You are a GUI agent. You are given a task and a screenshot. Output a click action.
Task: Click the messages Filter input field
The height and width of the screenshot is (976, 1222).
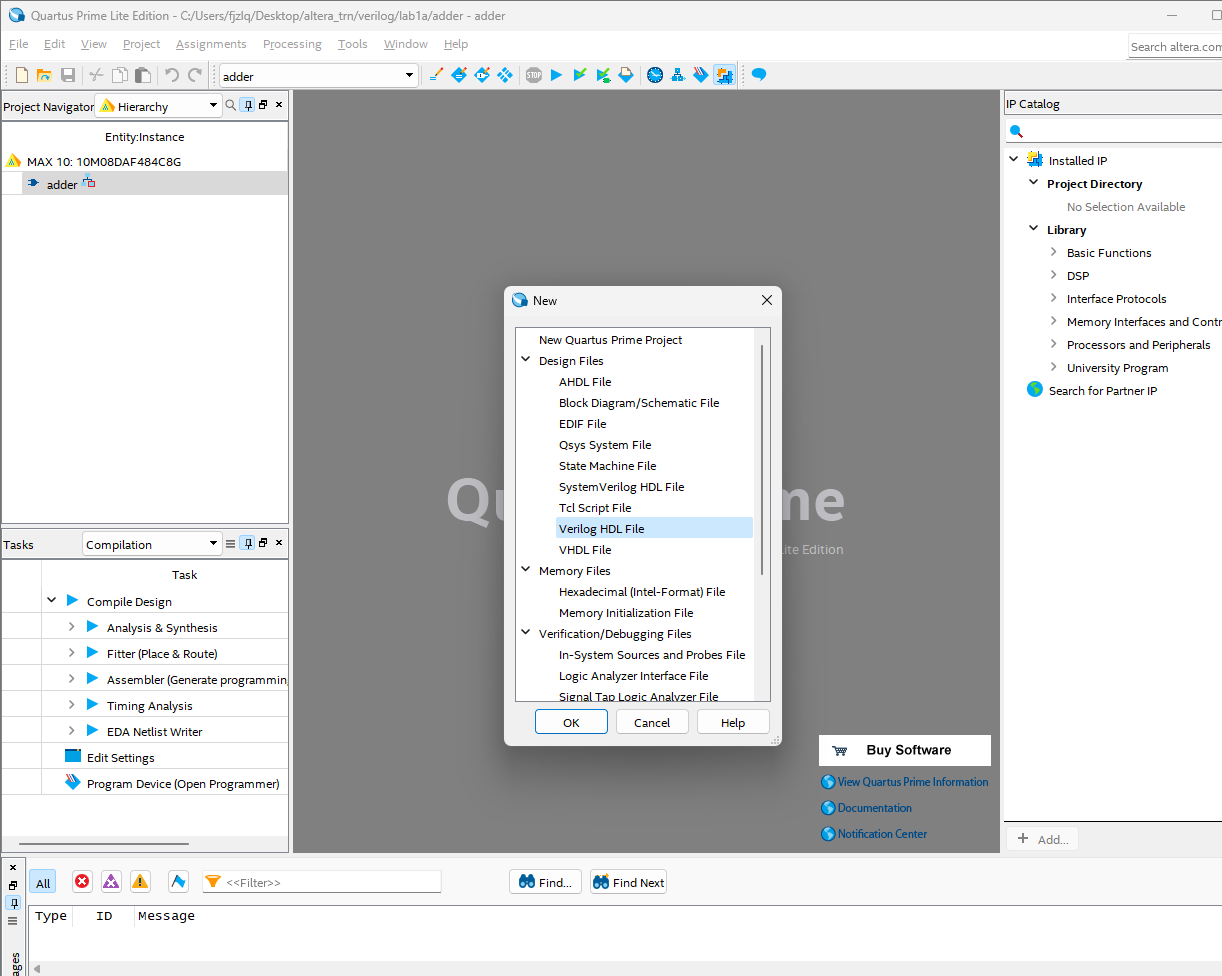coord(322,882)
